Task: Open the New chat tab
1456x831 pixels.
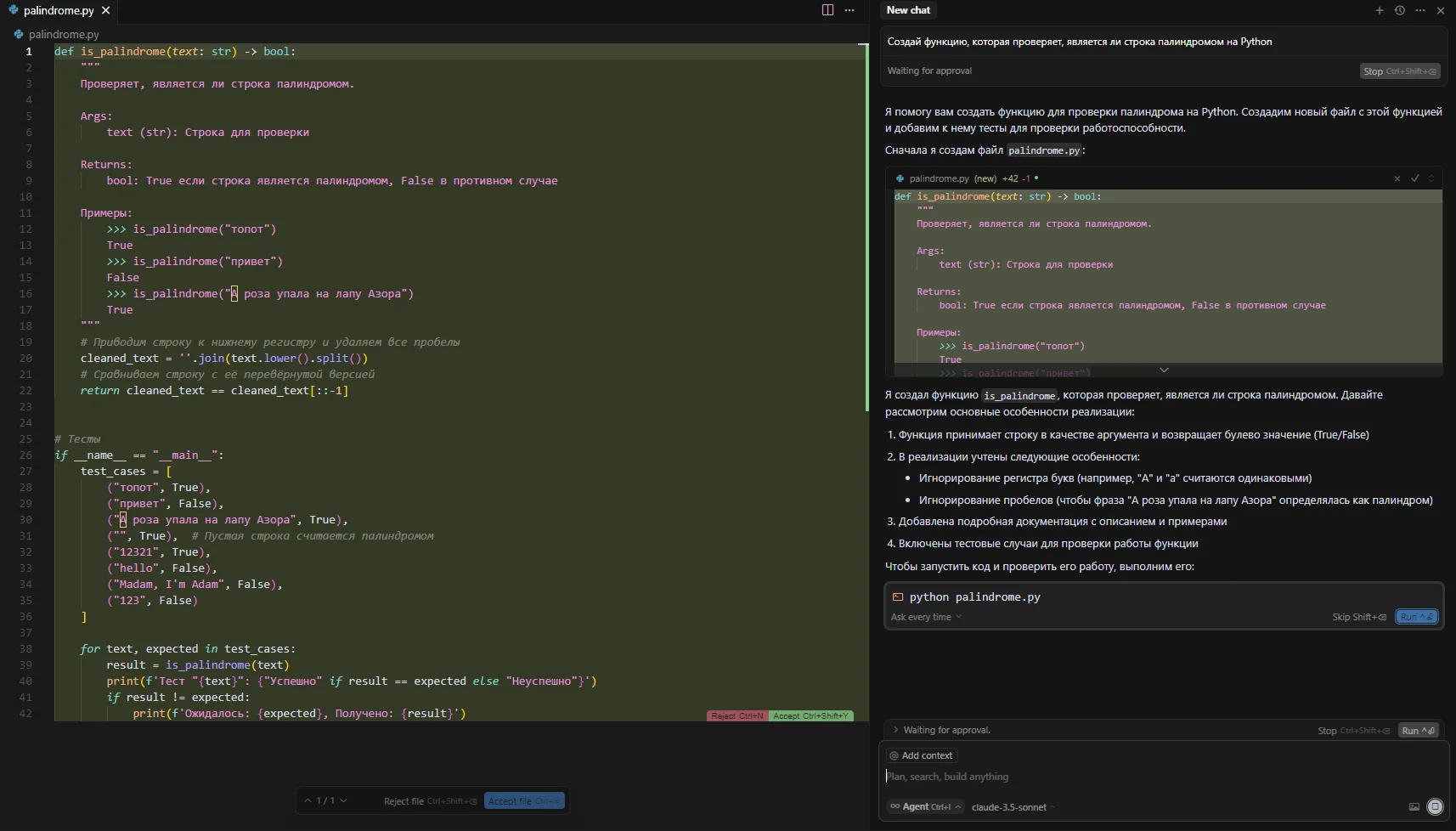Action: pyautogui.click(x=908, y=10)
